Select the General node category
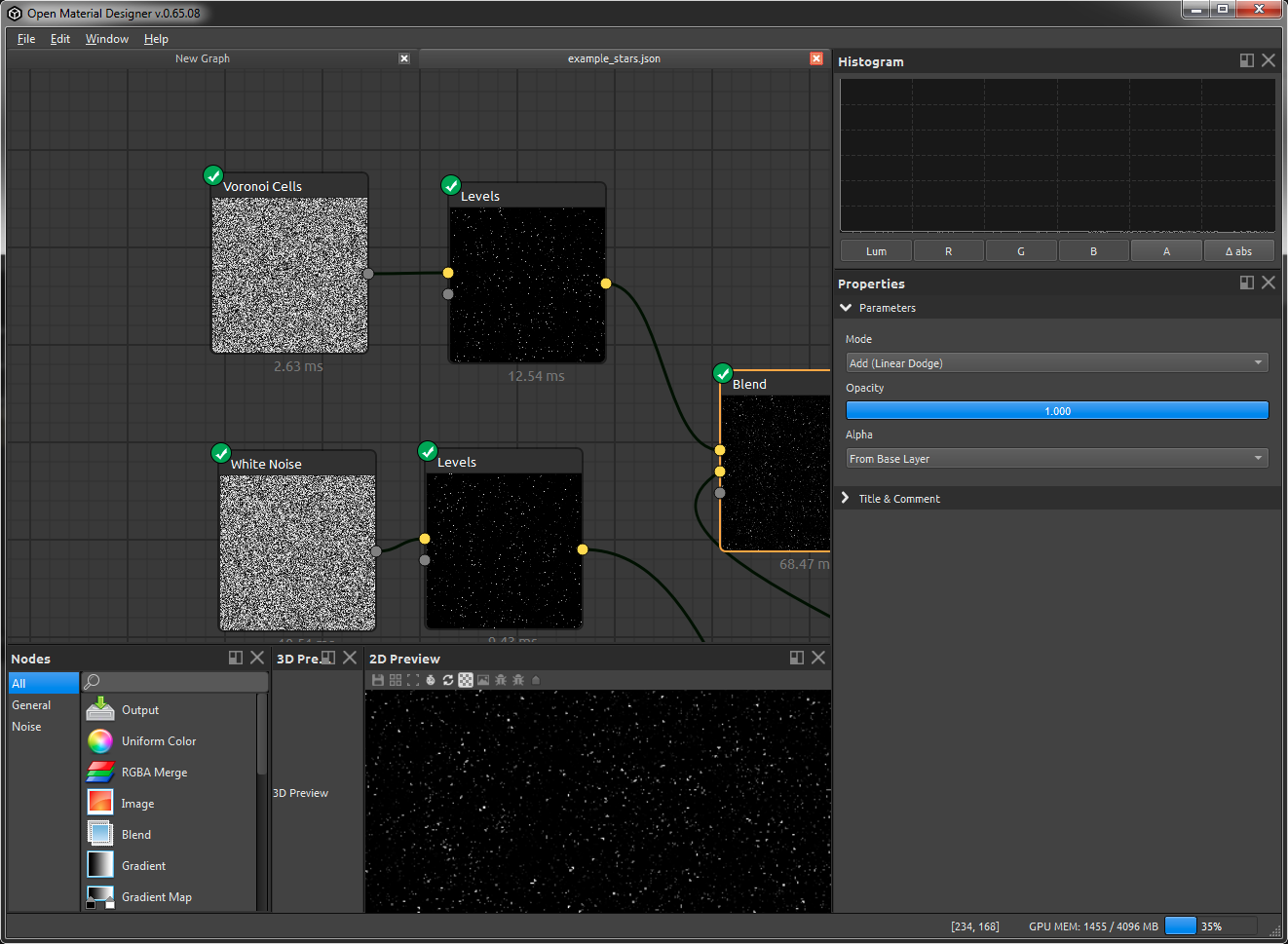The image size is (1288, 944). (44, 704)
